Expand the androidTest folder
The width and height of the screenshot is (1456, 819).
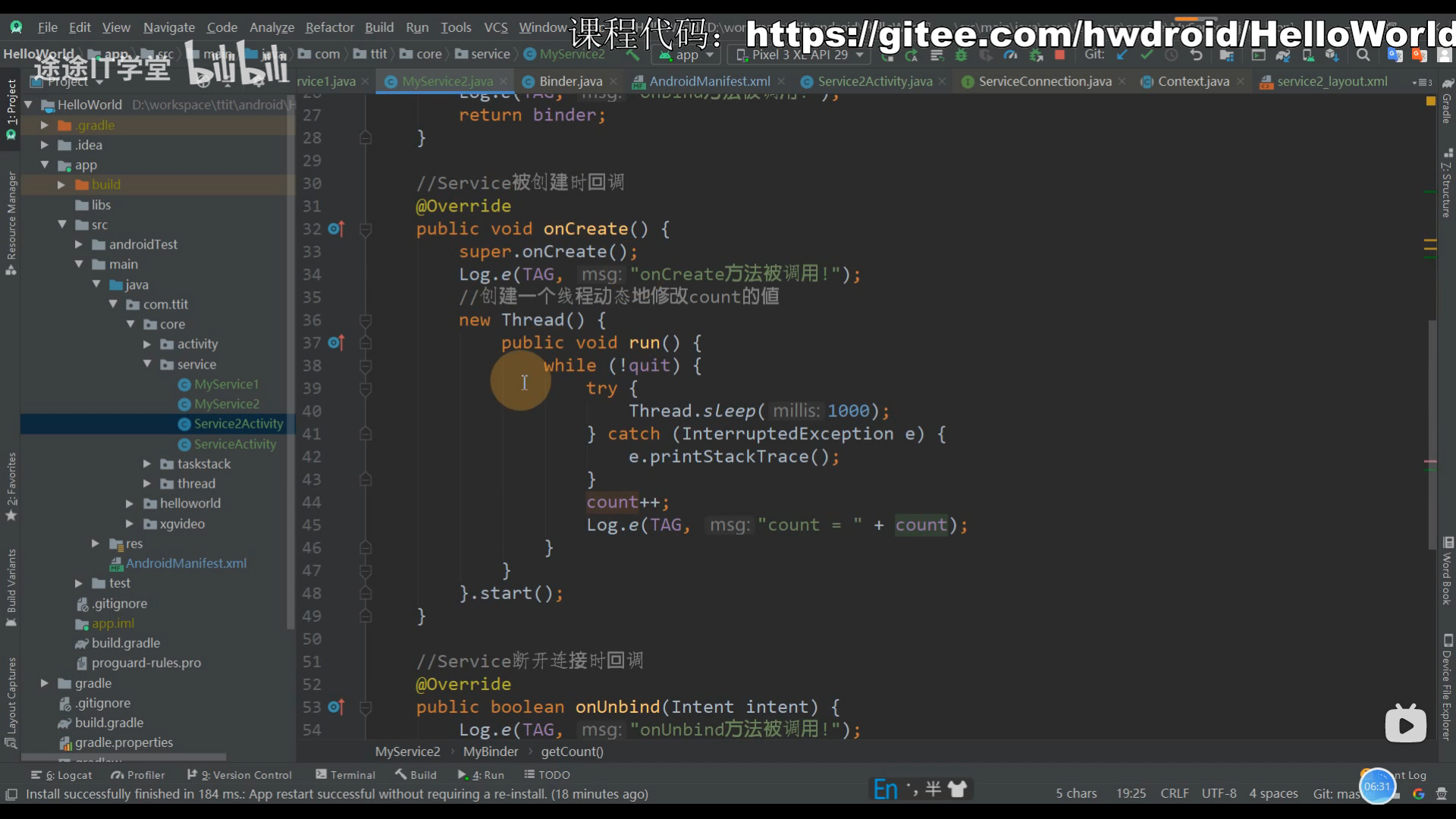click(79, 244)
